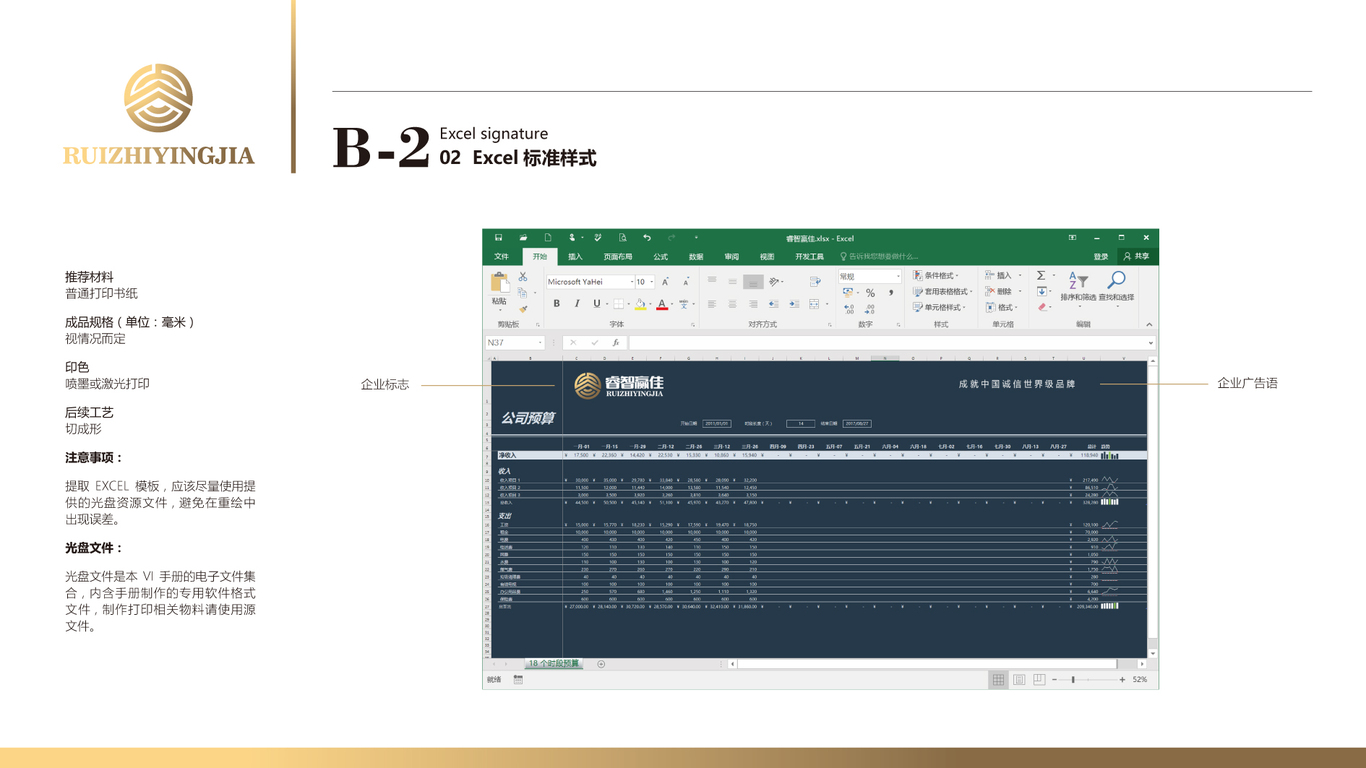Click the Paste clipboard icon
Screen dimensions: 1366x768
click(499, 282)
